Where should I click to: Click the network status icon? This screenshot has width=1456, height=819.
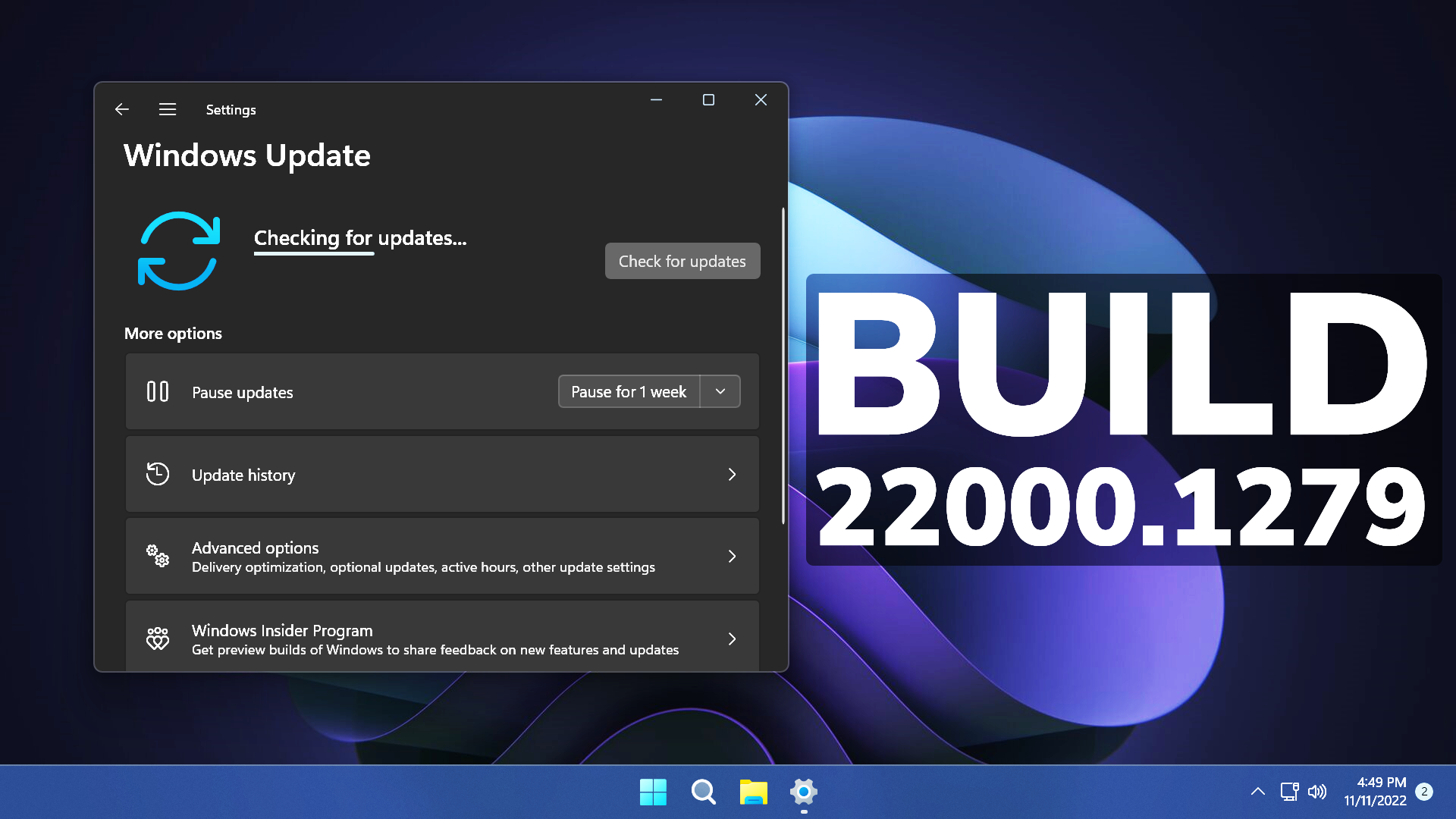[1288, 792]
